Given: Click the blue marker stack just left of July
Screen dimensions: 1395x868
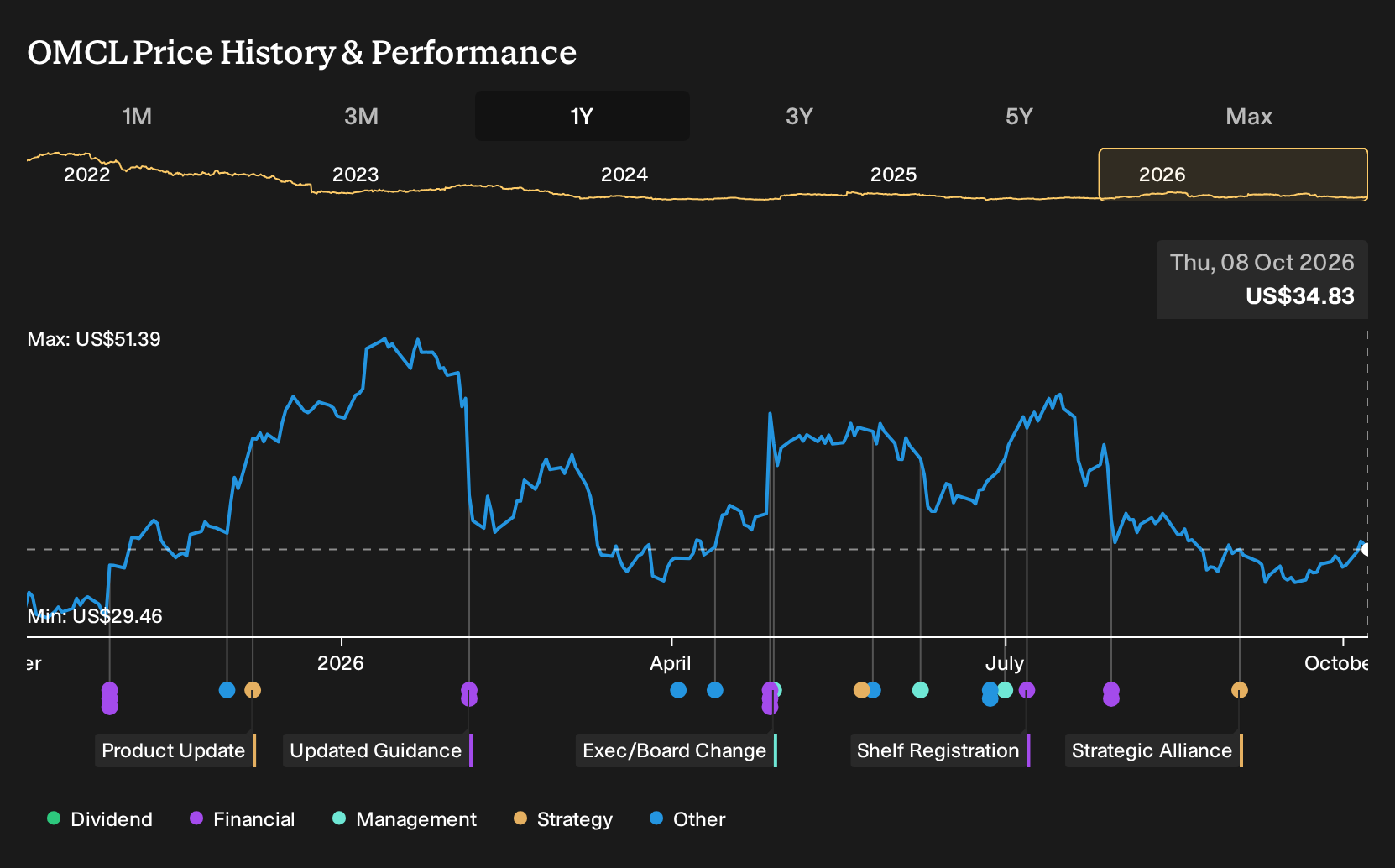Looking at the screenshot, I should point(990,694).
